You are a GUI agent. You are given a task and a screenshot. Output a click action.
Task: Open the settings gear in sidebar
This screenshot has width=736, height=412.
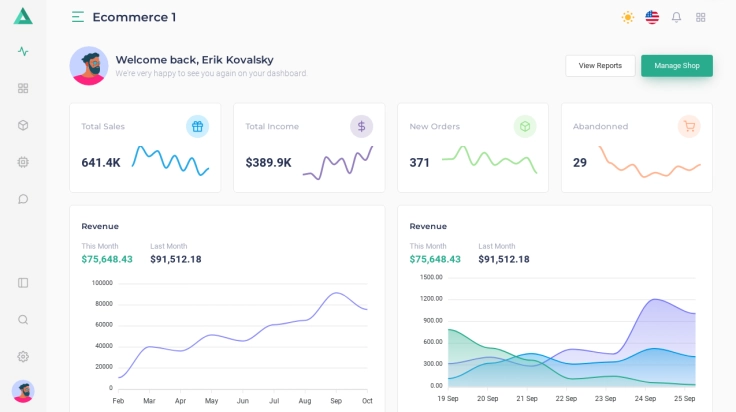pyautogui.click(x=23, y=357)
